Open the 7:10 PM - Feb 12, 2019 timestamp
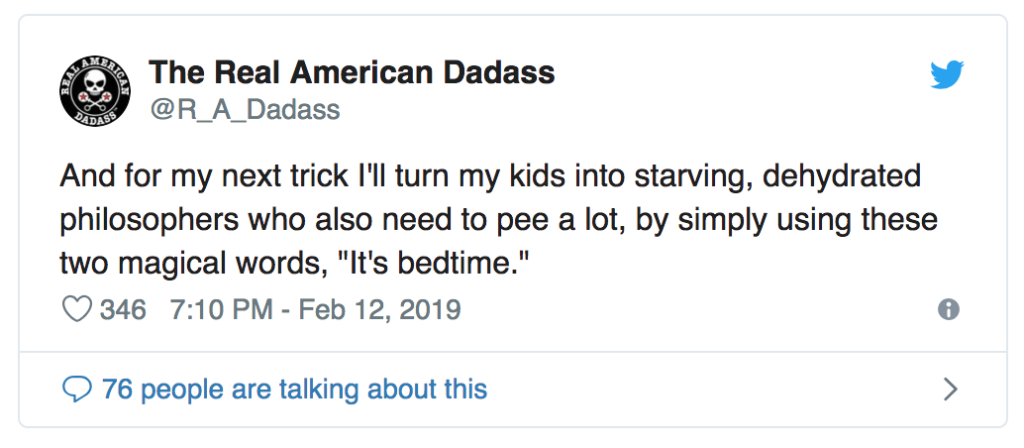Viewport: 1024px width, 448px height. coord(315,309)
